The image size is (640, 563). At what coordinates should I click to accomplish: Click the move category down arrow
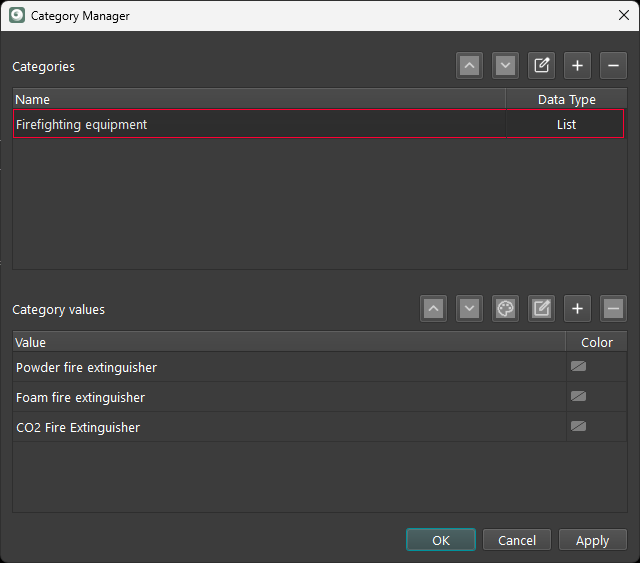[x=505, y=66]
